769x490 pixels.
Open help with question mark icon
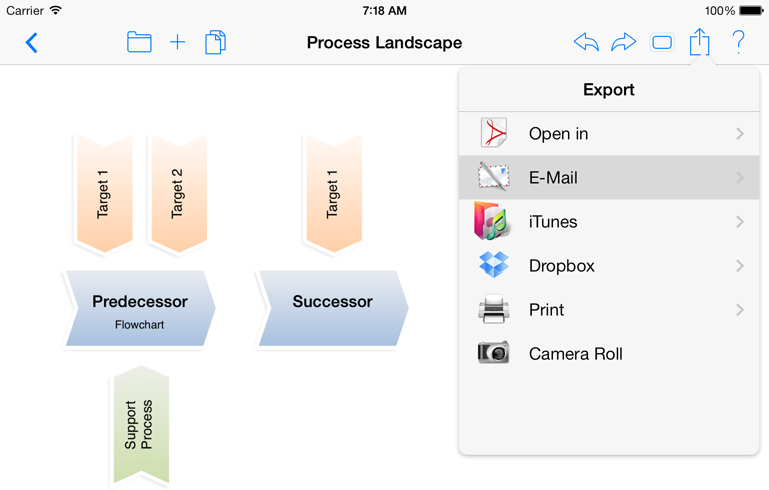click(738, 42)
